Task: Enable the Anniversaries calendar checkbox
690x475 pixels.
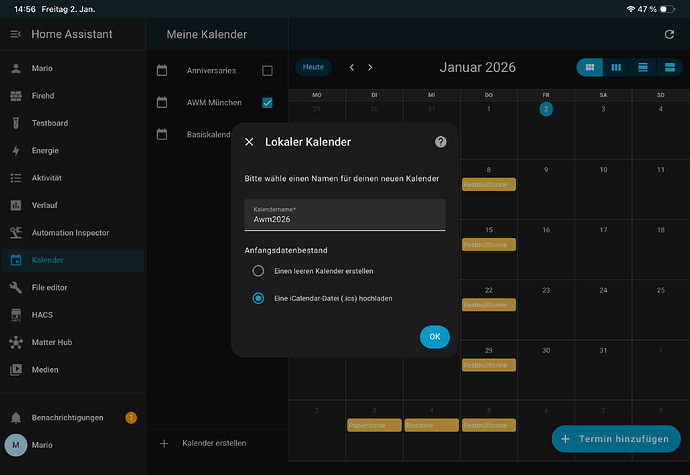Action: pos(267,71)
